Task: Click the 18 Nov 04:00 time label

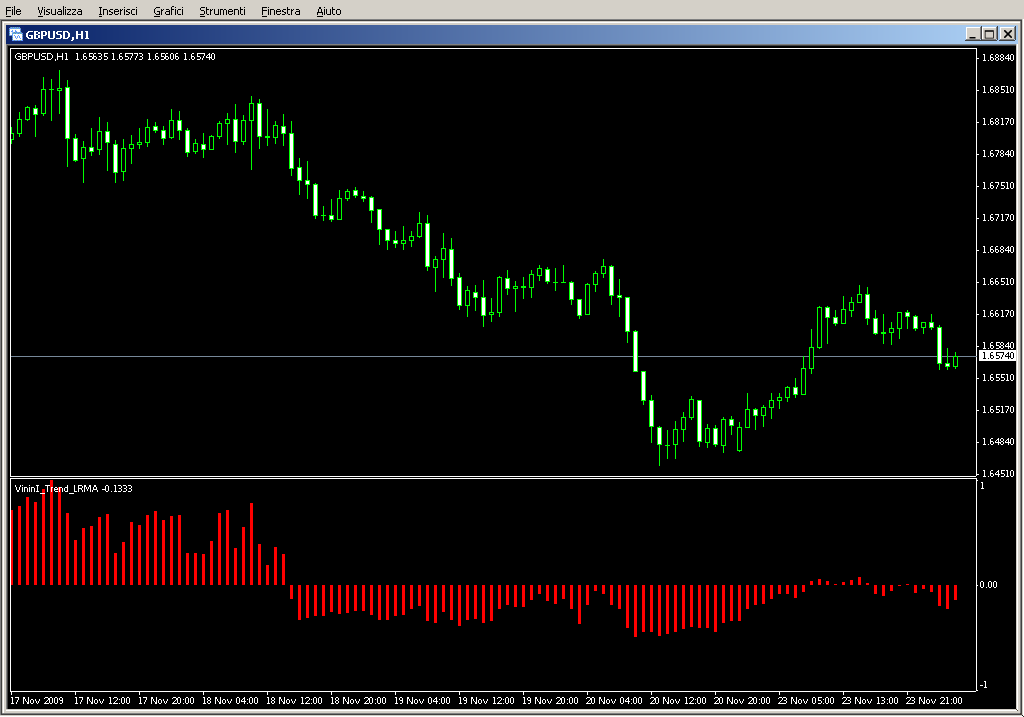Action: point(230,701)
